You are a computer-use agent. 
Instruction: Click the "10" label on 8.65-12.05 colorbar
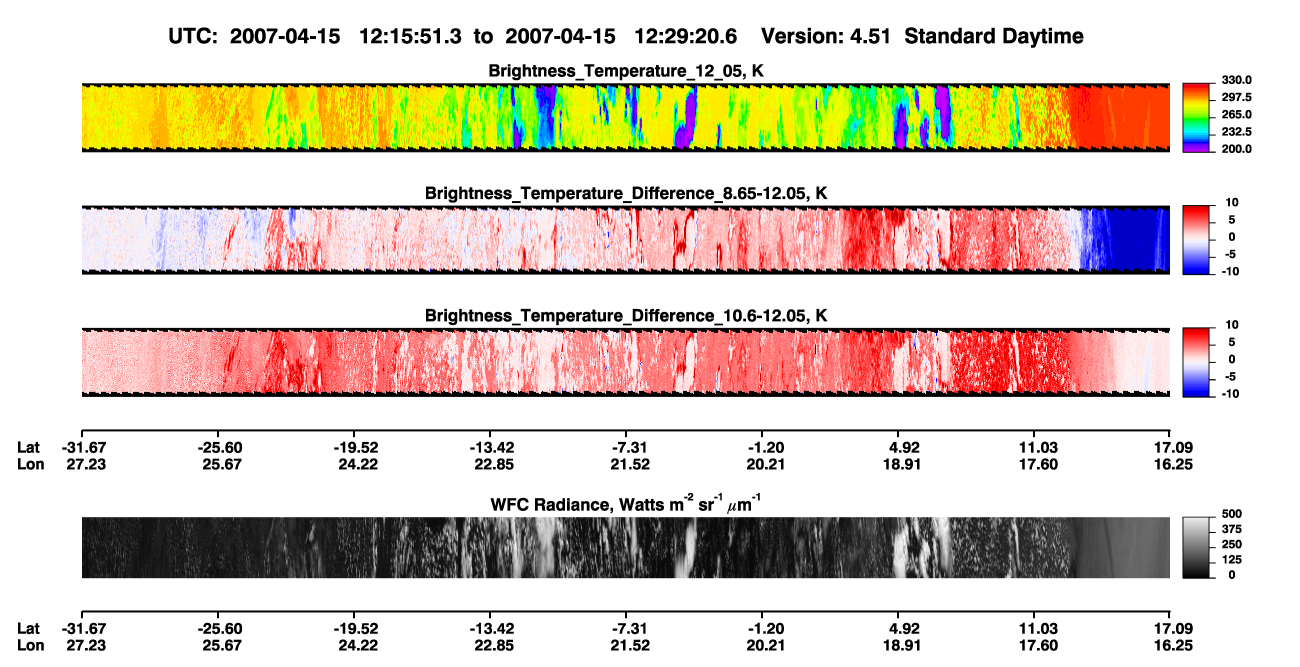pyautogui.click(x=1233, y=203)
